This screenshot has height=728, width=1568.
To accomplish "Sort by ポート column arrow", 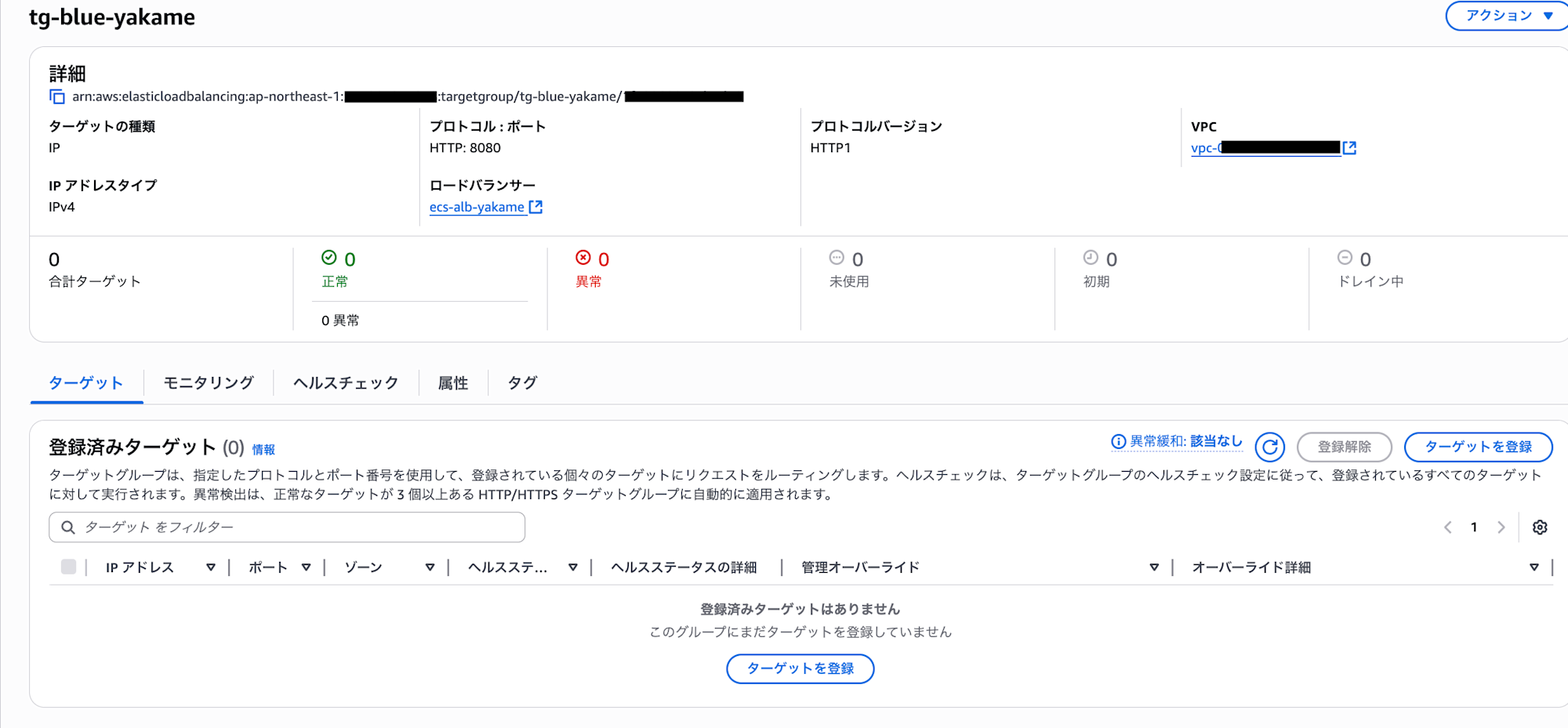I will pyautogui.click(x=306, y=567).
